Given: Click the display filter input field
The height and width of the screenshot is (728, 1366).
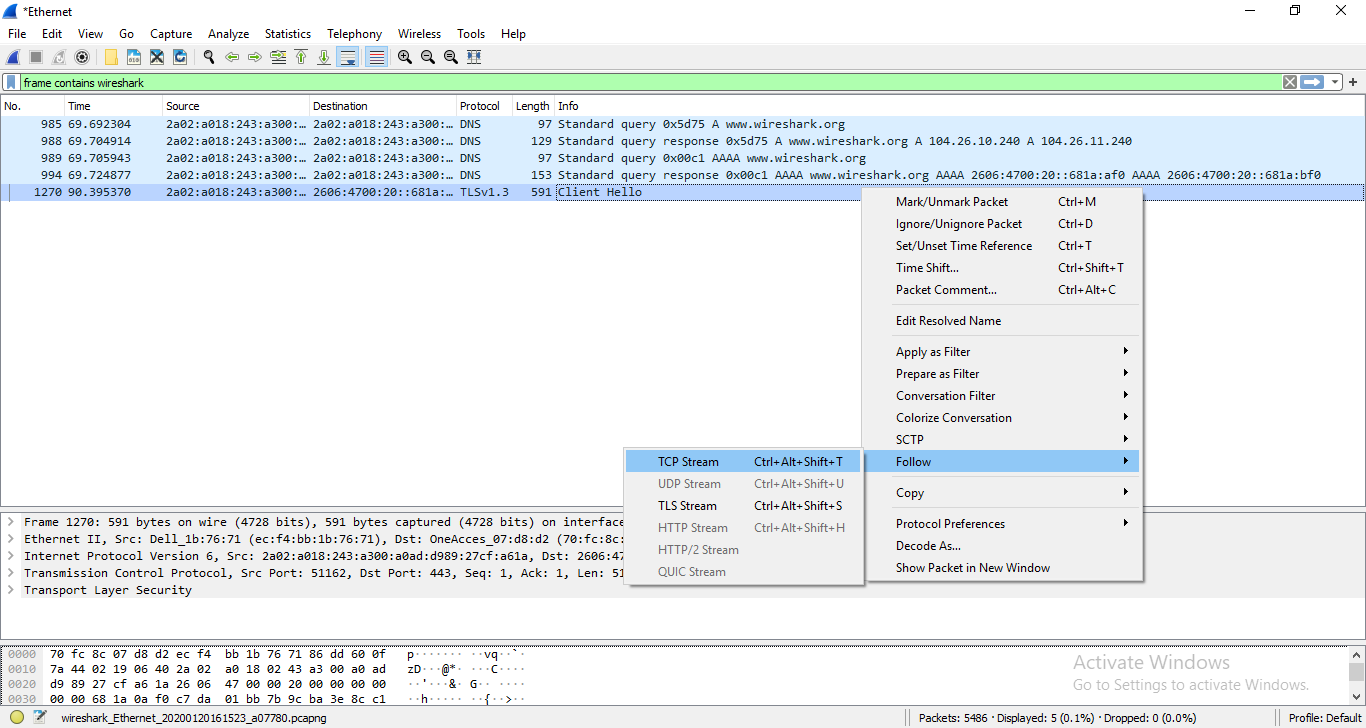Looking at the screenshot, I should click(x=650, y=83).
